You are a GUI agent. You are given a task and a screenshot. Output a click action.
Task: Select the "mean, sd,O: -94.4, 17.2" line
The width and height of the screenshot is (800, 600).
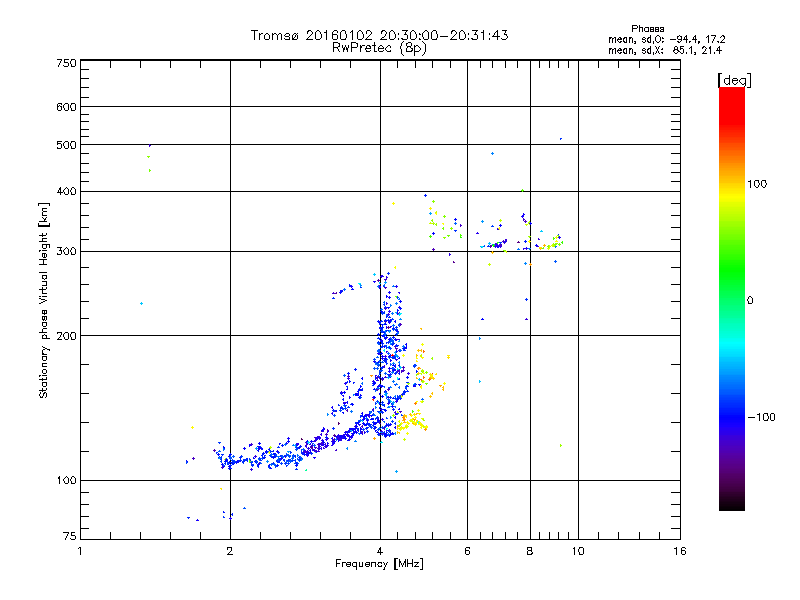click(x=666, y=40)
